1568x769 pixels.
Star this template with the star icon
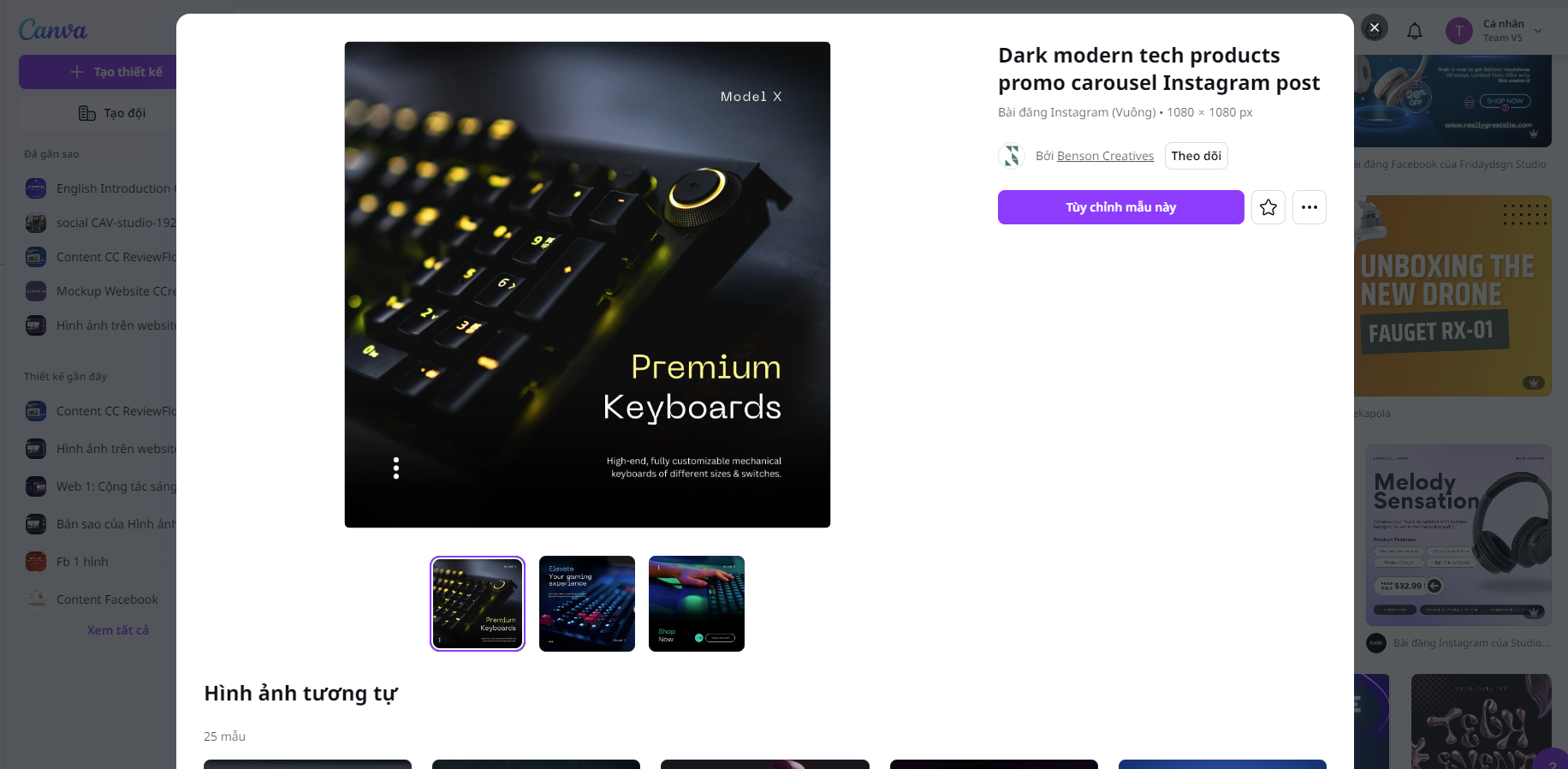(x=1268, y=207)
